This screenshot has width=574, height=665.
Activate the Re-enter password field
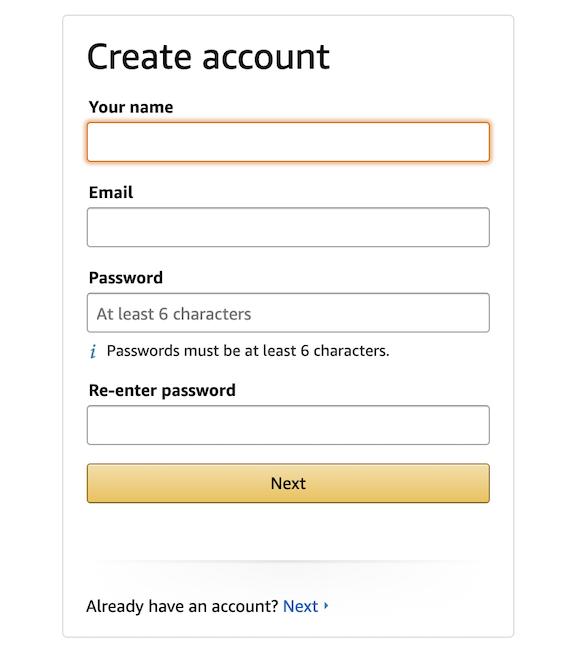288,425
